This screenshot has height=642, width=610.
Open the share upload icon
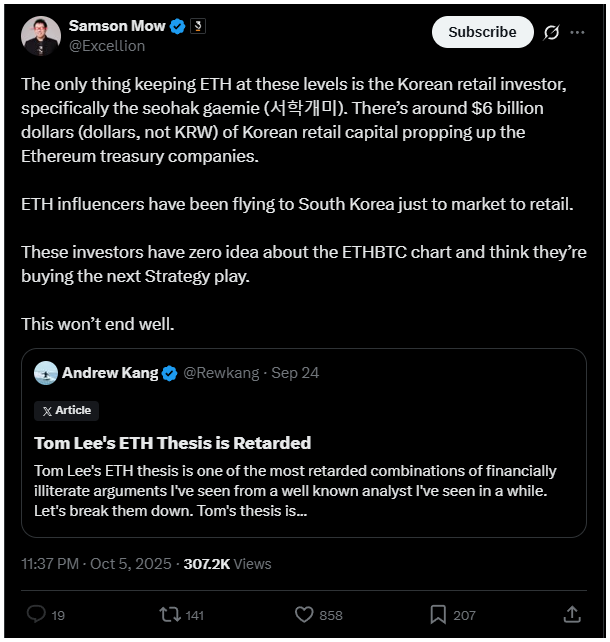572,614
